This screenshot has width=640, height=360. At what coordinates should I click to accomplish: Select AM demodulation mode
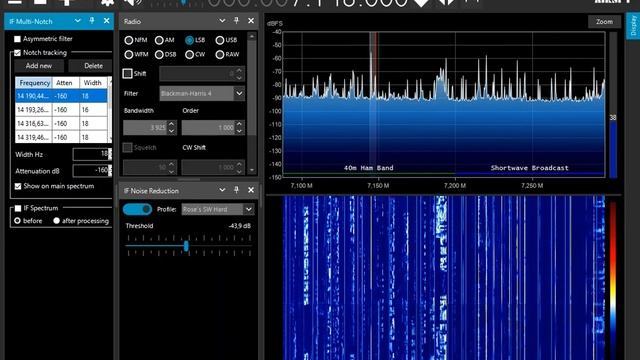(x=159, y=40)
